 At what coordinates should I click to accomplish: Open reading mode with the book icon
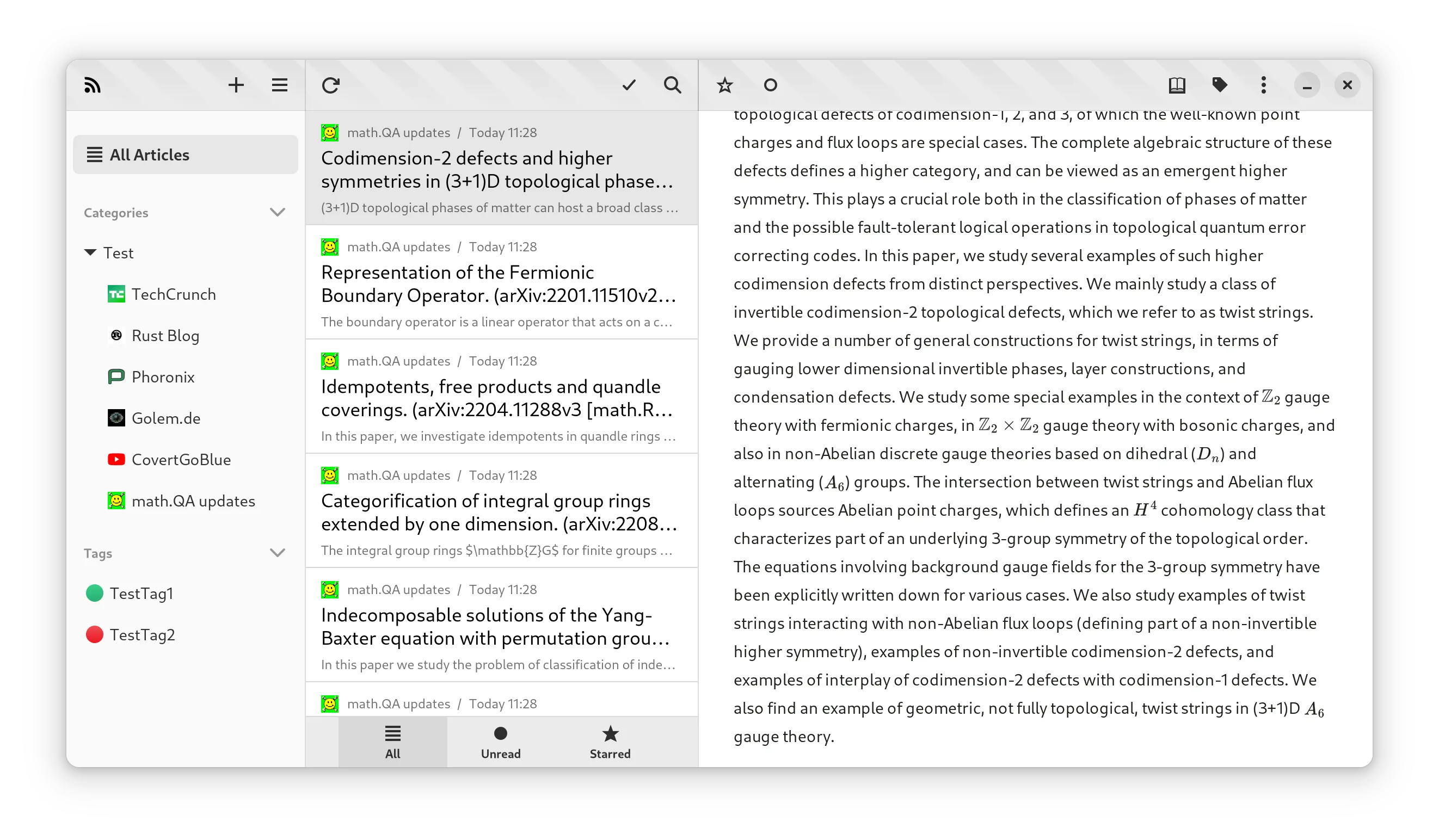1176,84
